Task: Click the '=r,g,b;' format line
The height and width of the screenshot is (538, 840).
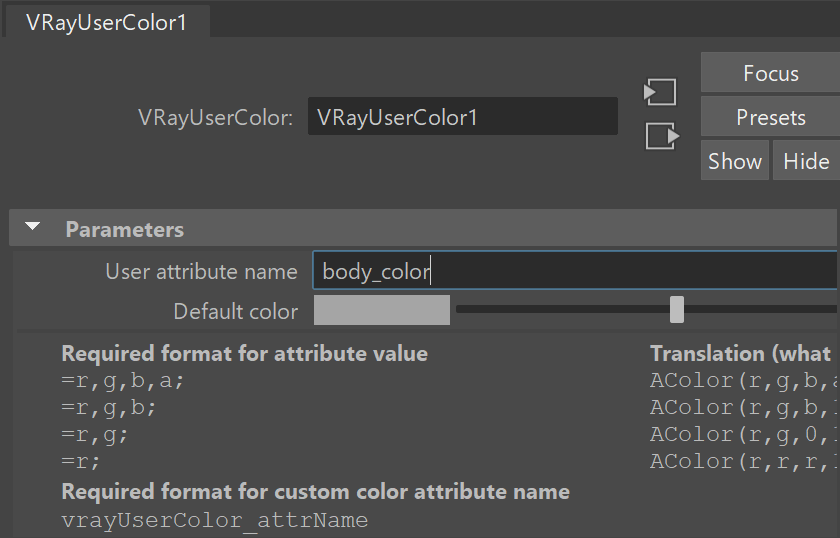Action: pos(109,407)
